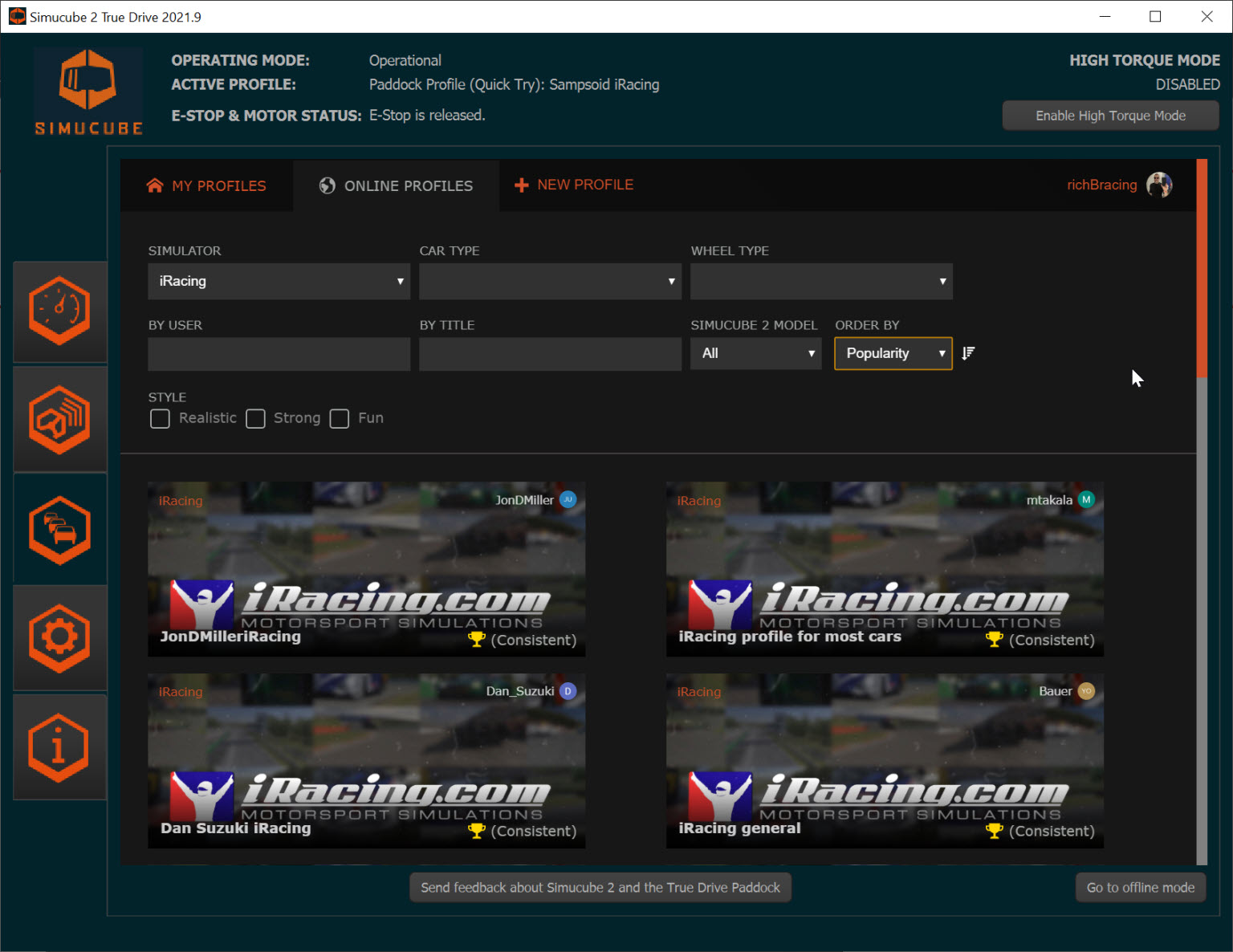Image resolution: width=1233 pixels, height=952 pixels.
Task: Toggle the Fun style filter on
Action: point(339,418)
